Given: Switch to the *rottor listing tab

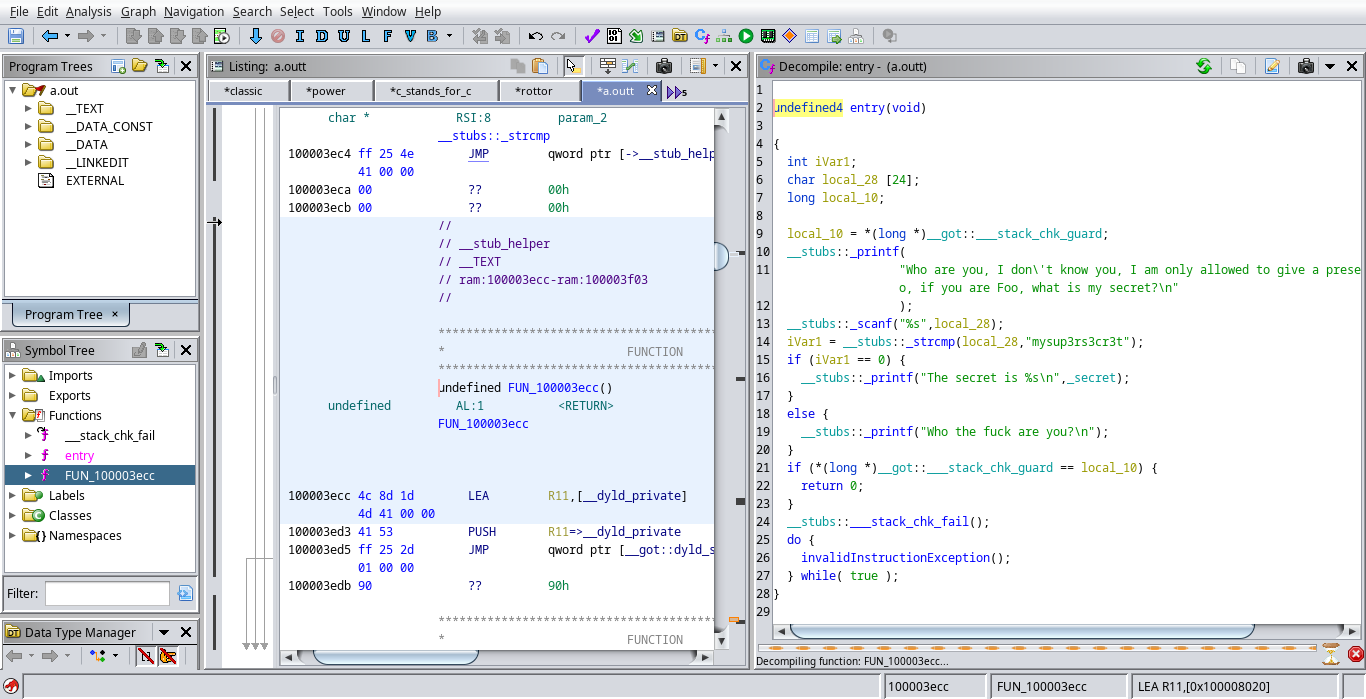Looking at the screenshot, I should pyautogui.click(x=534, y=91).
